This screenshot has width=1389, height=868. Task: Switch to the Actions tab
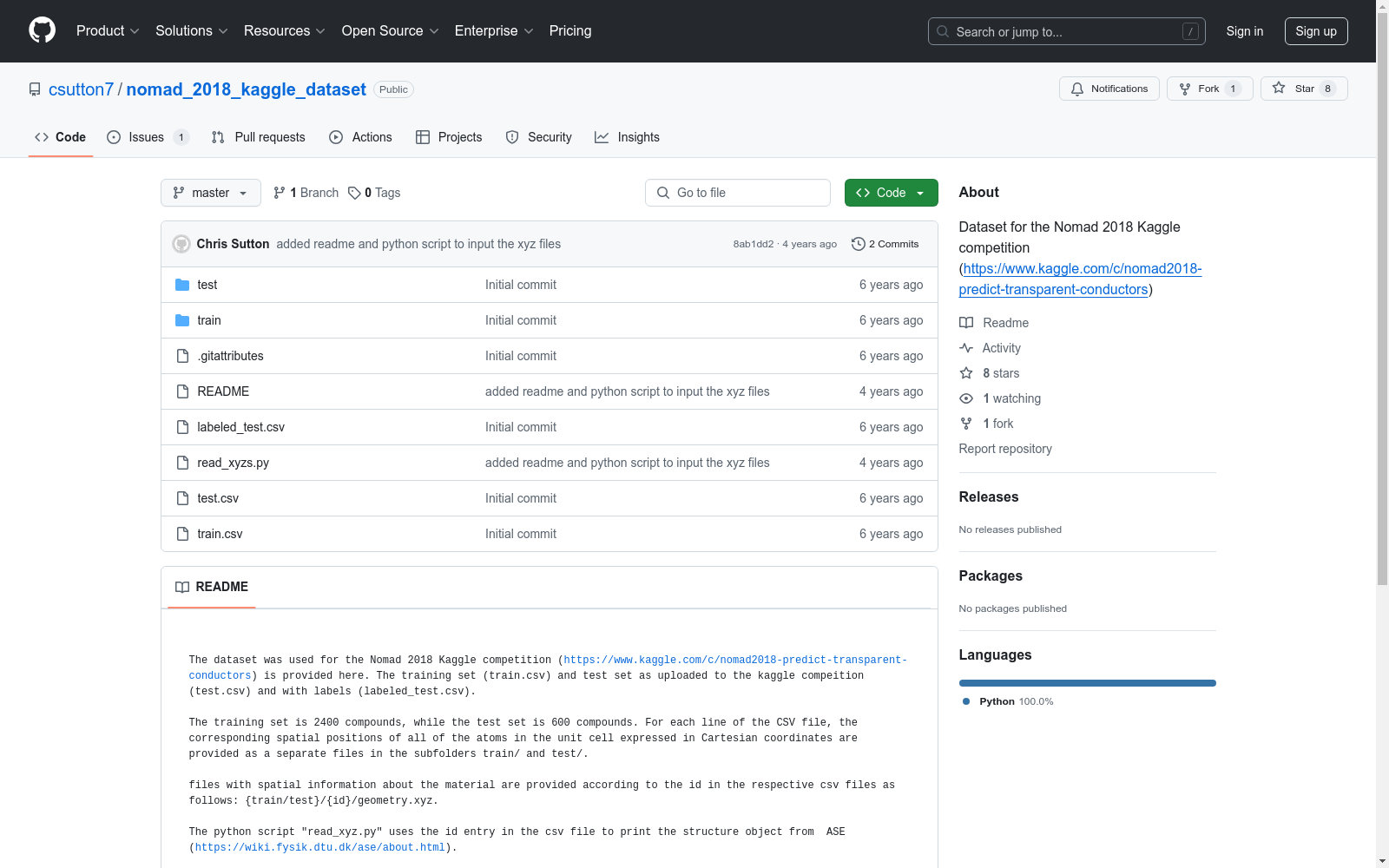tap(361, 137)
